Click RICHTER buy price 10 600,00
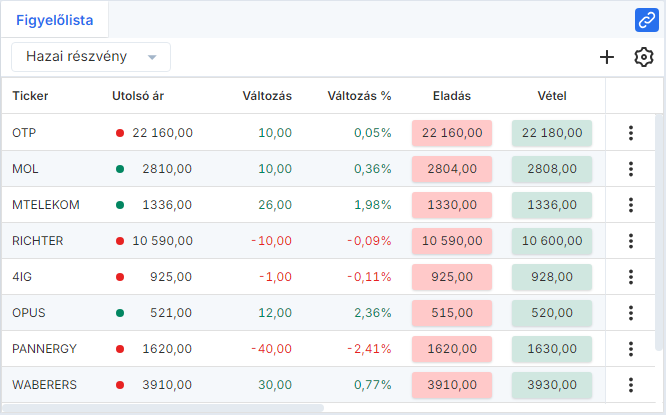 pos(552,241)
